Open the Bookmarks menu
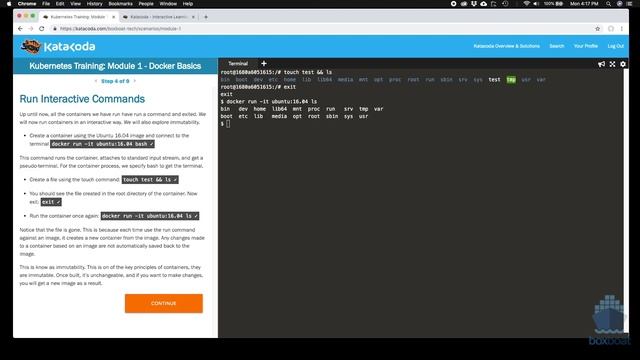The image size is (640, 360). (120, 4)
